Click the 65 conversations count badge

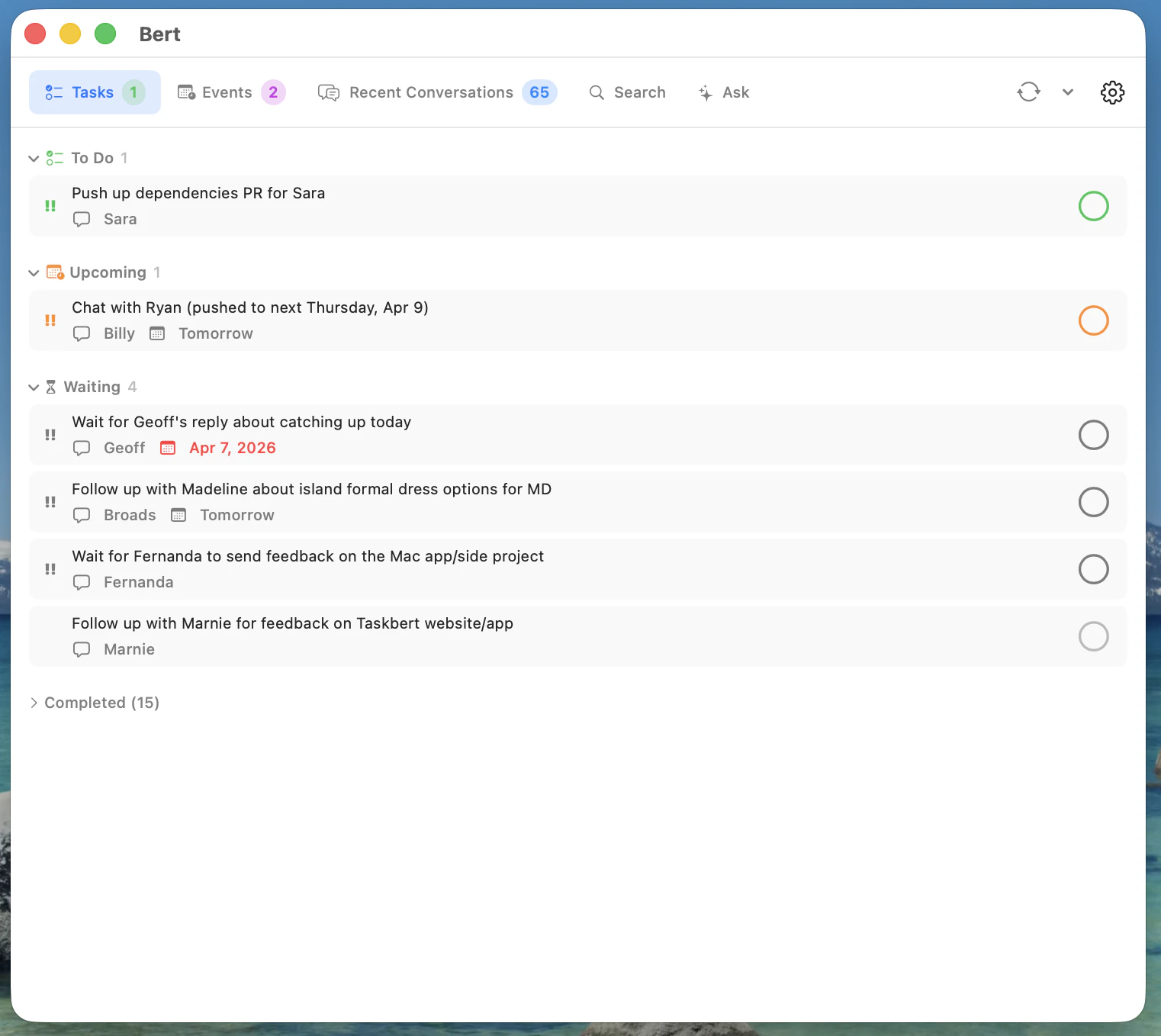click(540, 92)
